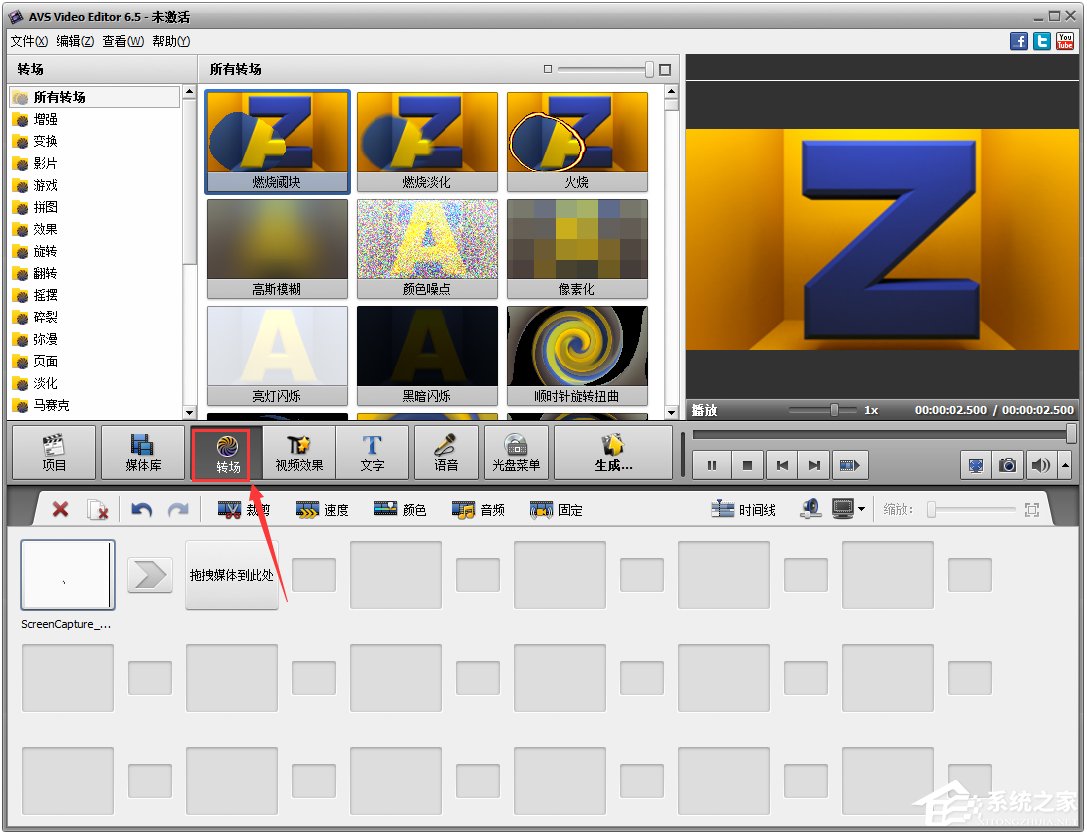The image size is (1087, 835).
Task: Click the undo arrow in the toolbar
Action: 142,510
